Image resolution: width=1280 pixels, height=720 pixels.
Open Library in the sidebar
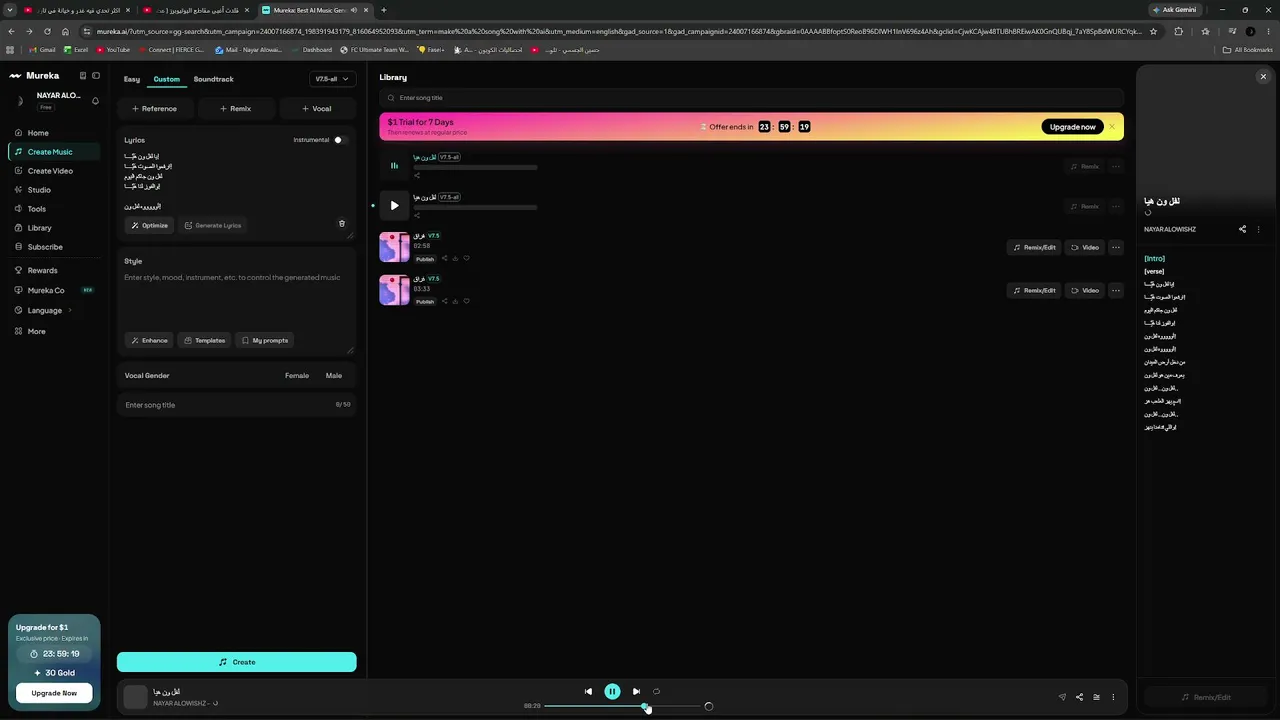coord(39,228)
